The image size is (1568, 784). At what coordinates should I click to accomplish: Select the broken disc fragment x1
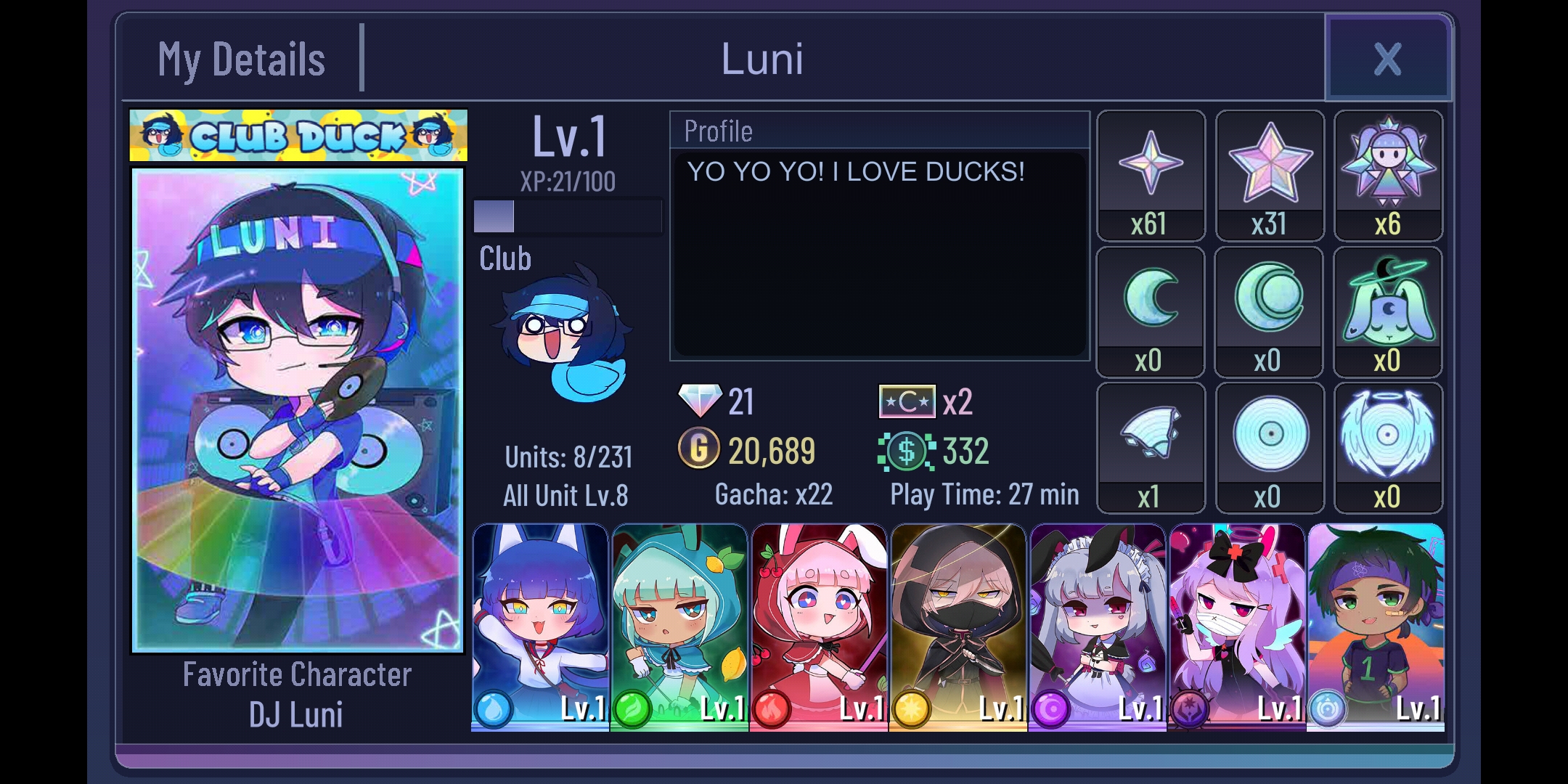(1151, 448)
